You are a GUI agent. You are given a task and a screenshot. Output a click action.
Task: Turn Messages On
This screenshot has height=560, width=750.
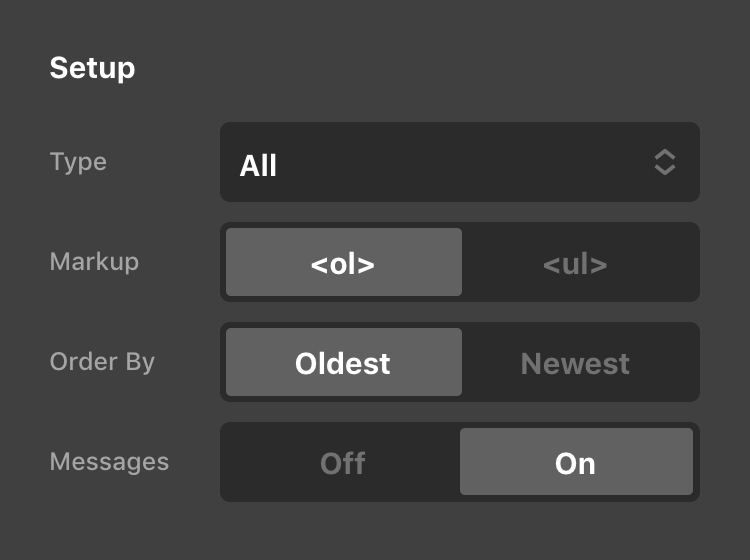tap(575, 462)
